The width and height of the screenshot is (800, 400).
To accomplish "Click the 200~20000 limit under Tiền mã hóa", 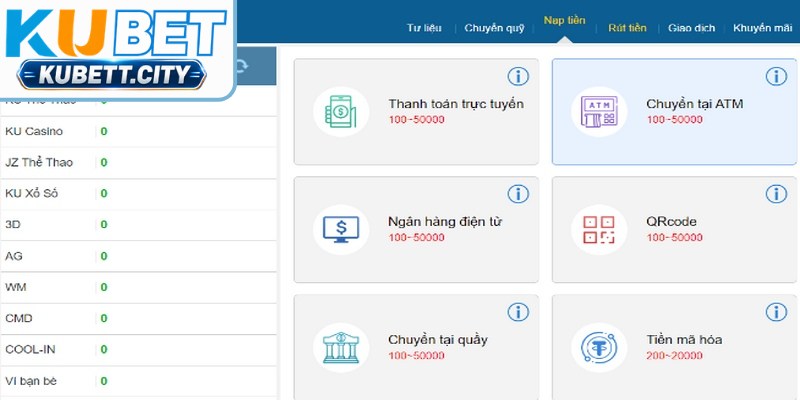I will [674, 356].
